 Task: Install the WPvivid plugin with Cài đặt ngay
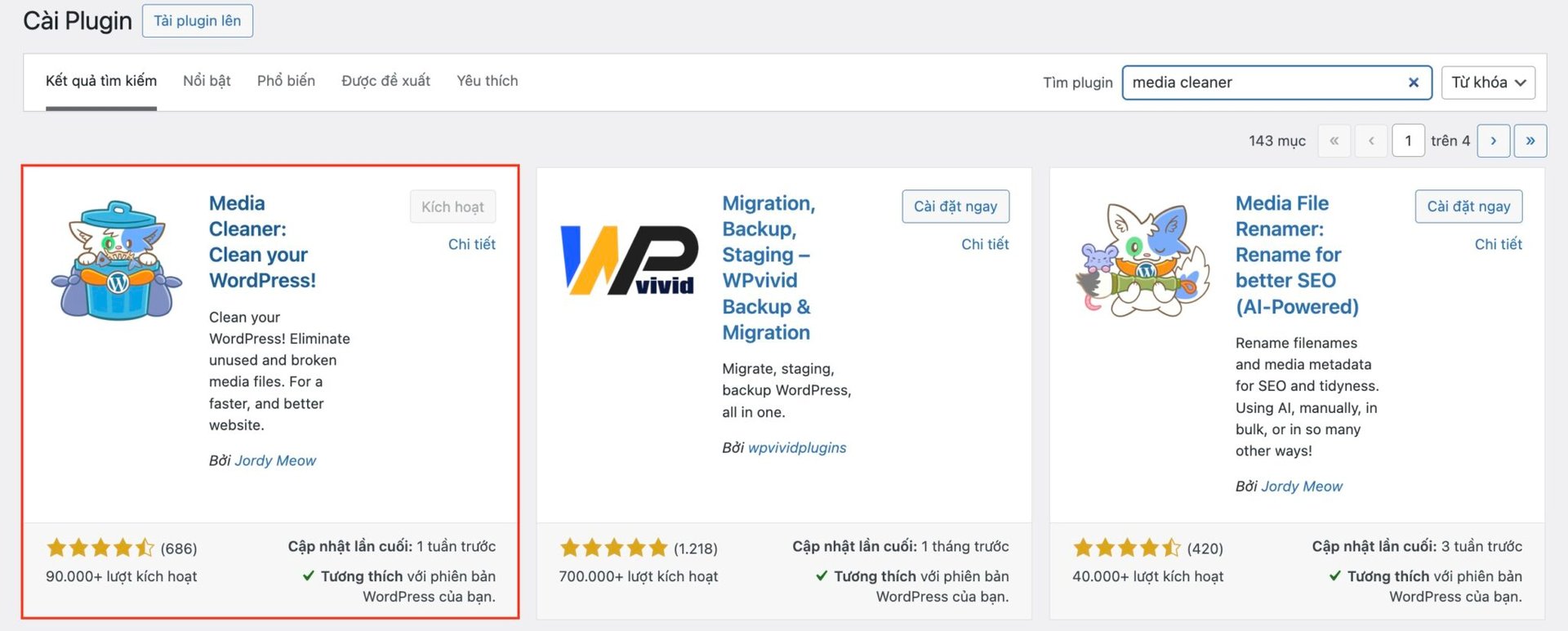(x=955, y=207)
